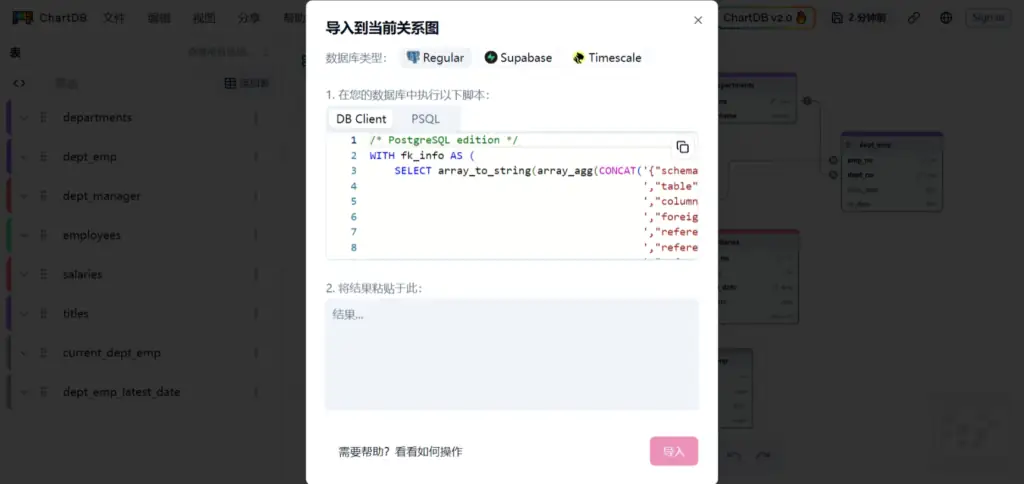Click drag handle of dept_manager row
Screen dimensions: 1024x484
[x=44, y=196]
